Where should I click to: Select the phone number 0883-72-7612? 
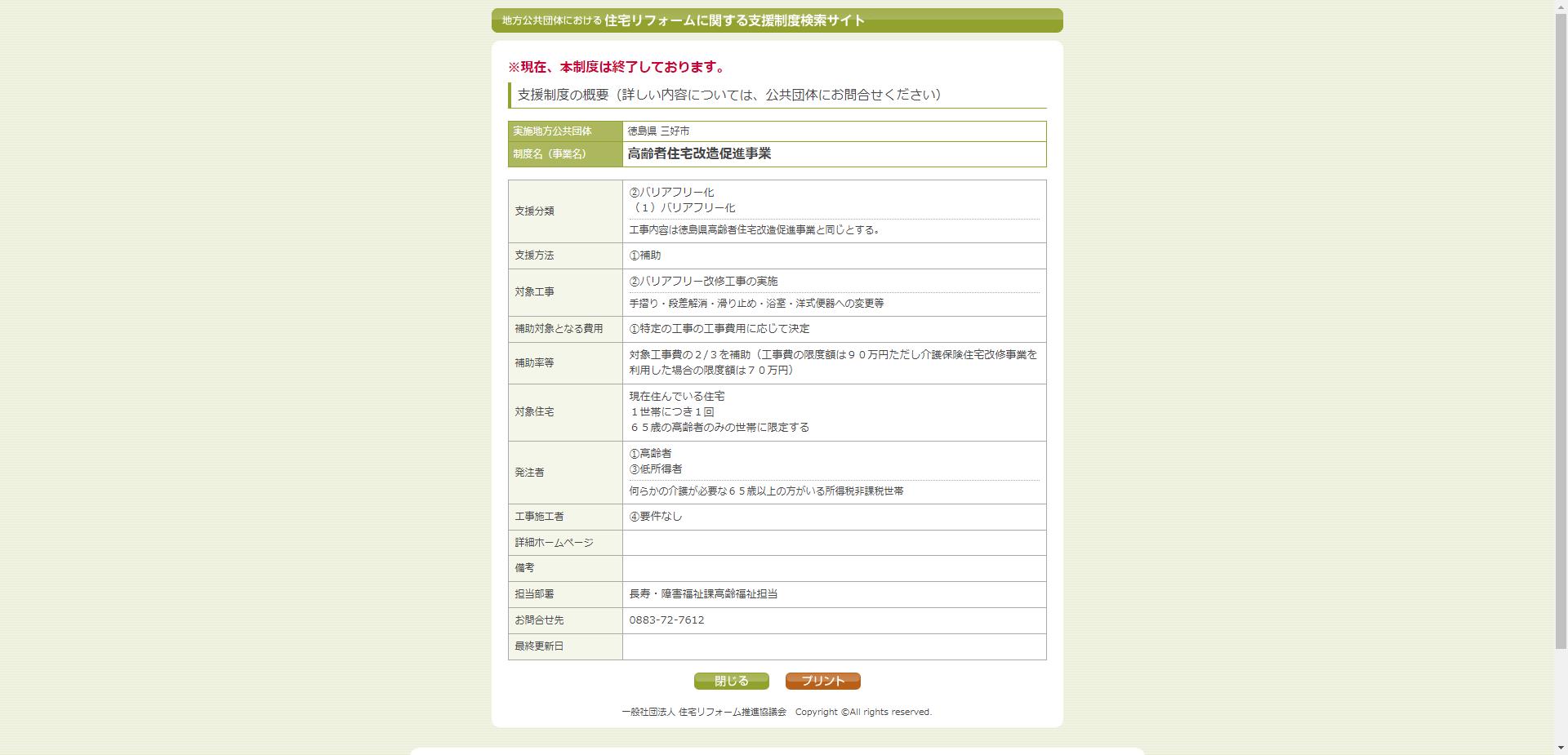(666, 620)
